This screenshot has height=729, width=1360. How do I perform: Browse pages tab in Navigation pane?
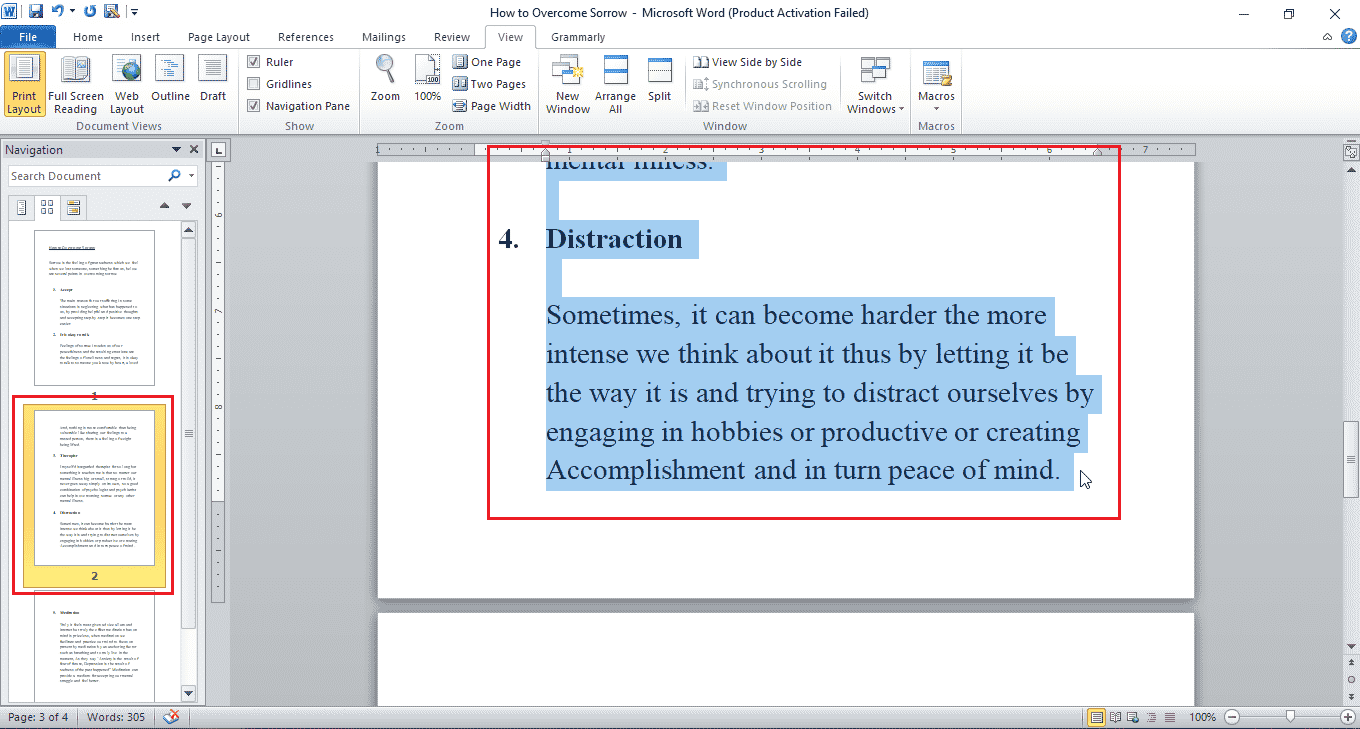coord(47,207)
